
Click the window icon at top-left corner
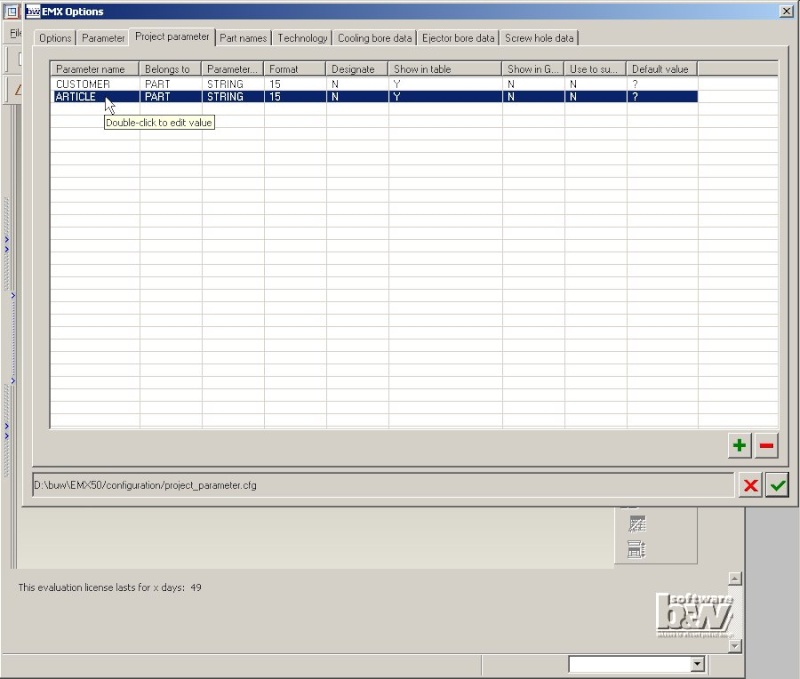[12, 11]
